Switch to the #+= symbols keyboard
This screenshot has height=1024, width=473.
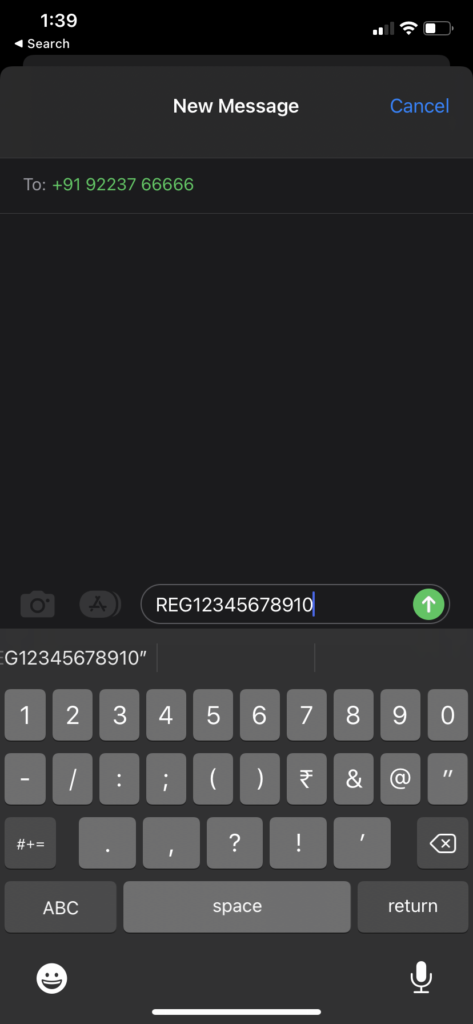(30, 843)
